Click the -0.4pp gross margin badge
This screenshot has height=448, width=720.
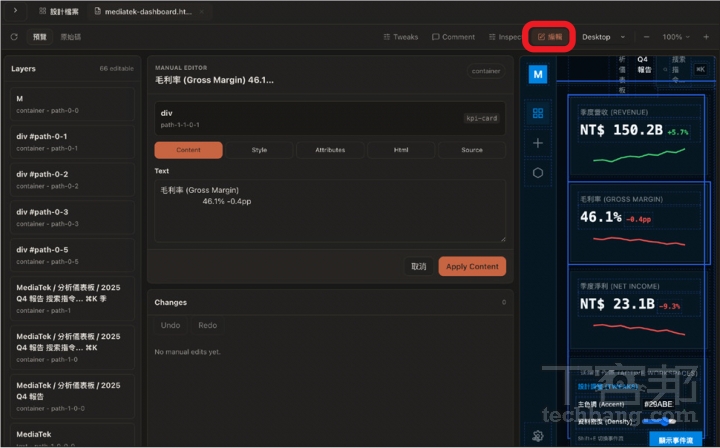click(638, 219)
